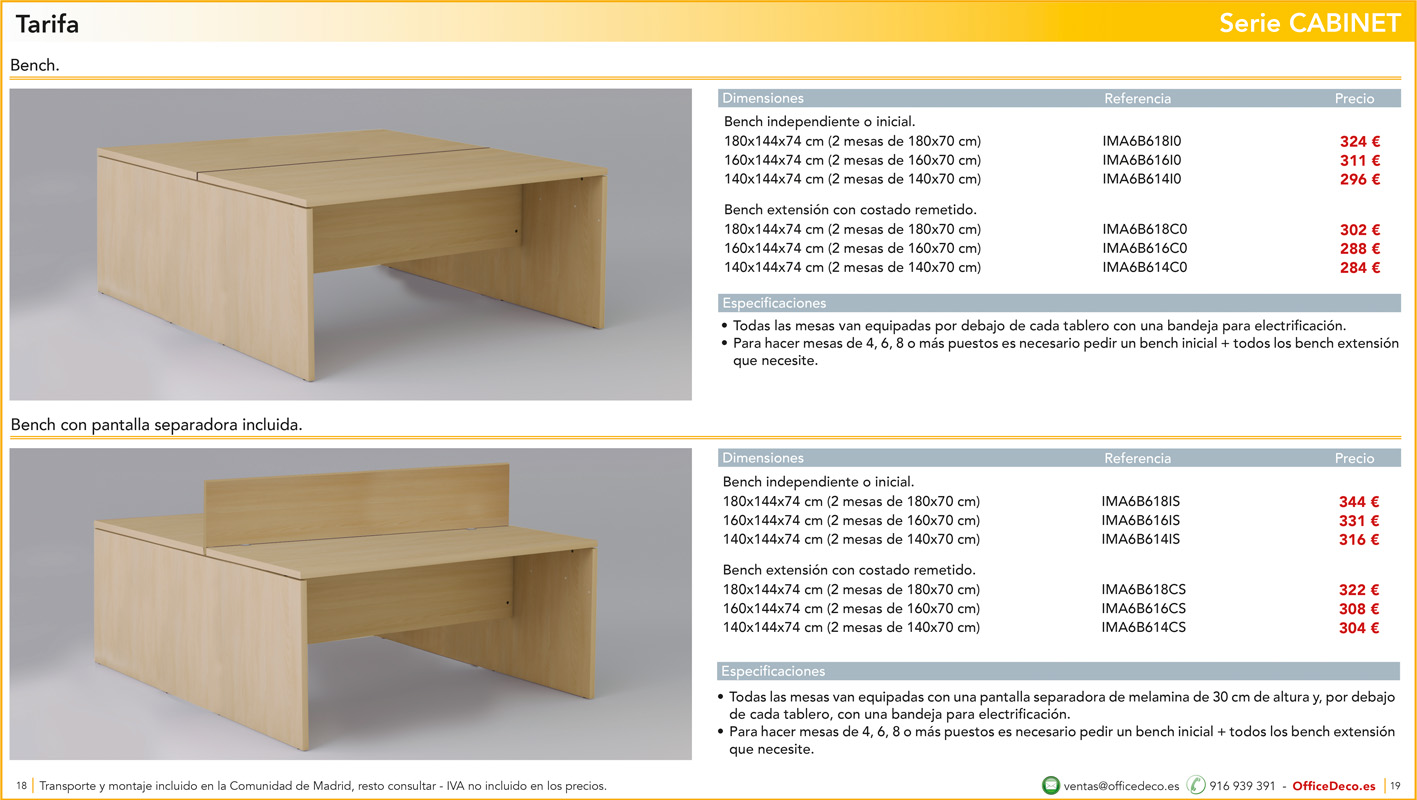Click the 288 € price
1417x800 pixels.
pyautogui.click(x=1360, y=249)
